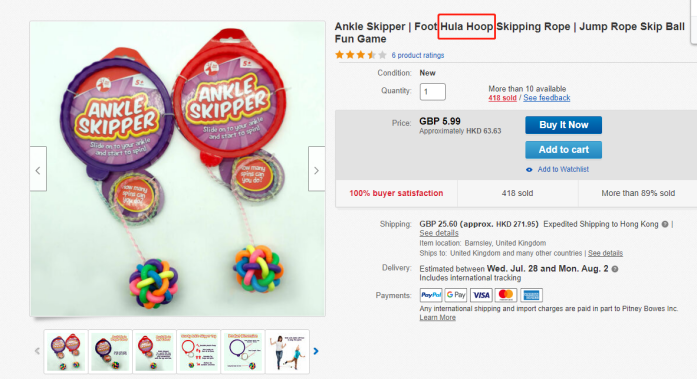Click the American Express card icon
This screenshot has height=379, width=698.
coord(531,295)
